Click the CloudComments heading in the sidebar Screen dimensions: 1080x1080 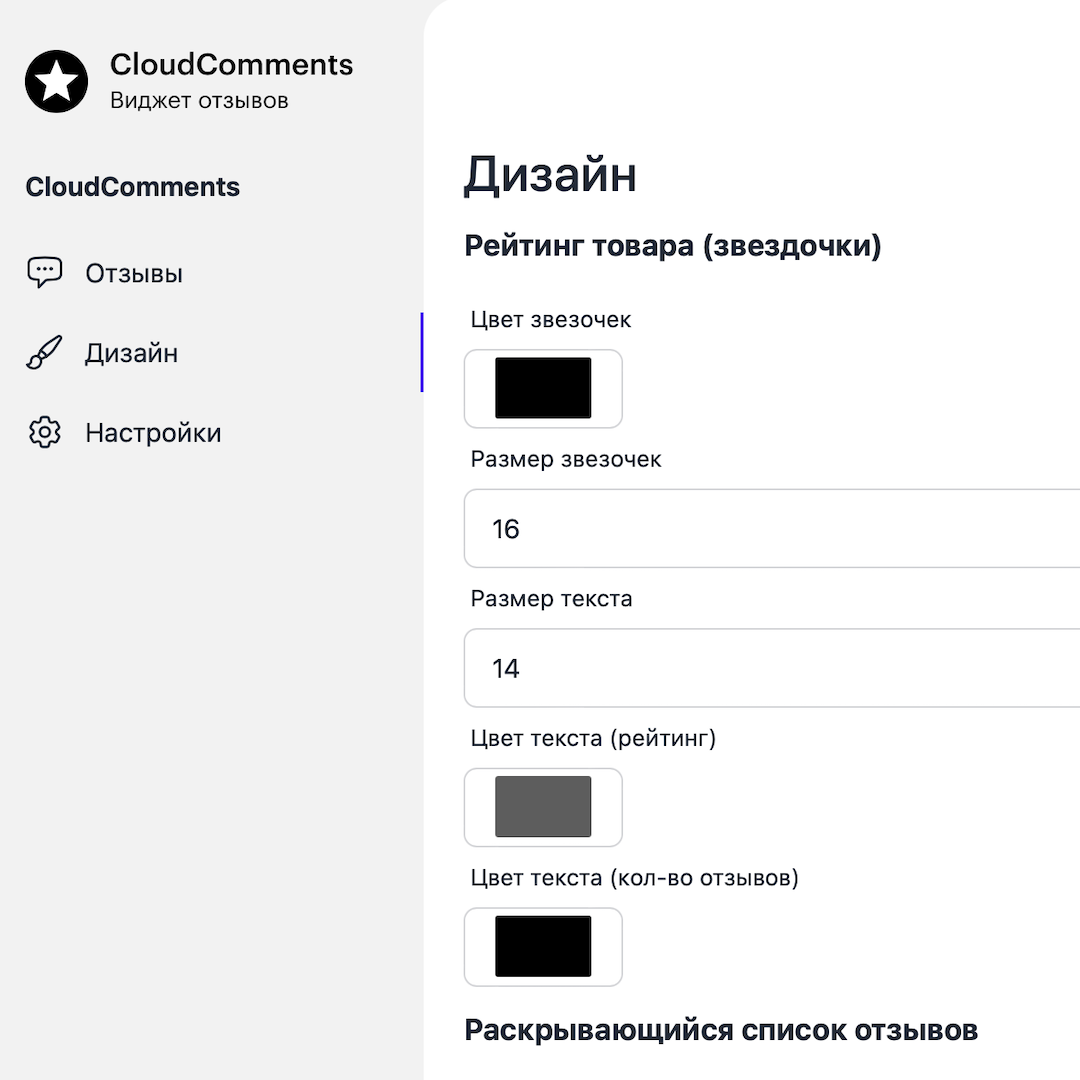click(x=132, y=187)
